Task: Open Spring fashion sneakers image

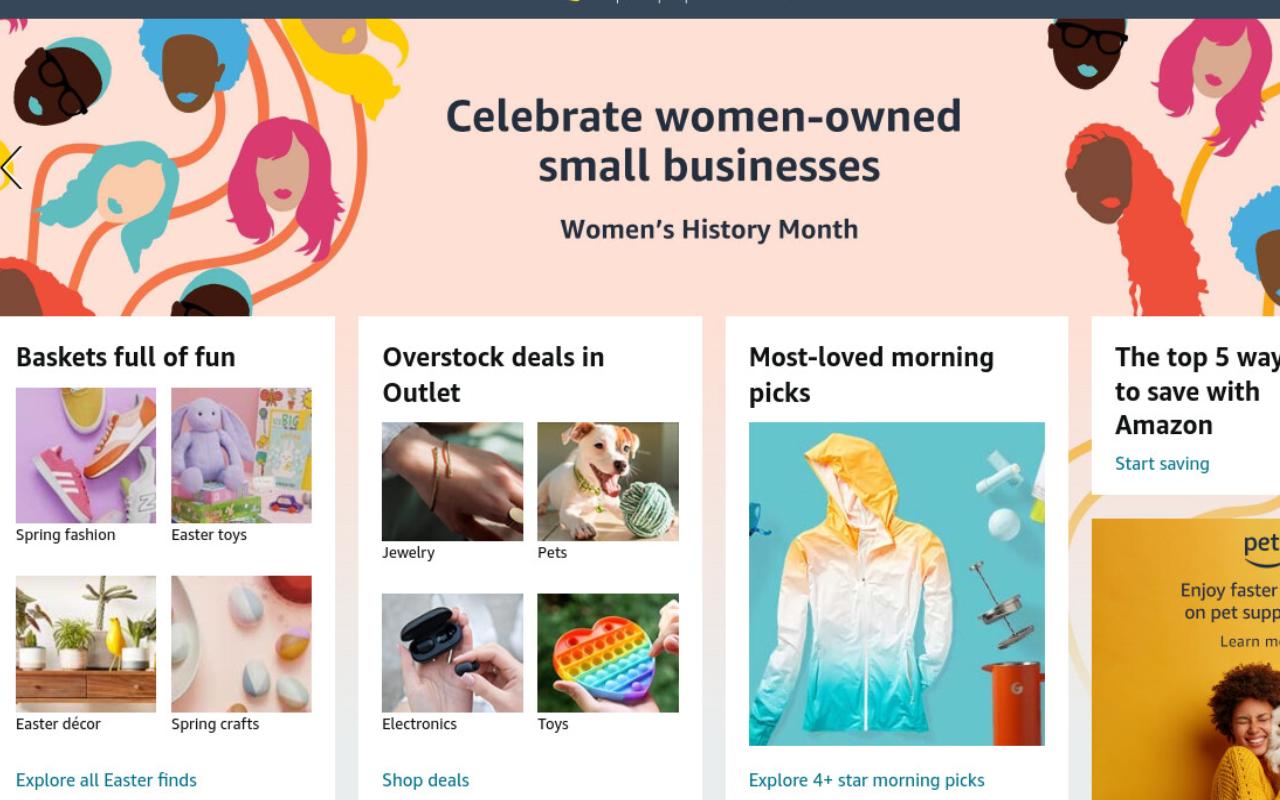Action: point(86,455)
